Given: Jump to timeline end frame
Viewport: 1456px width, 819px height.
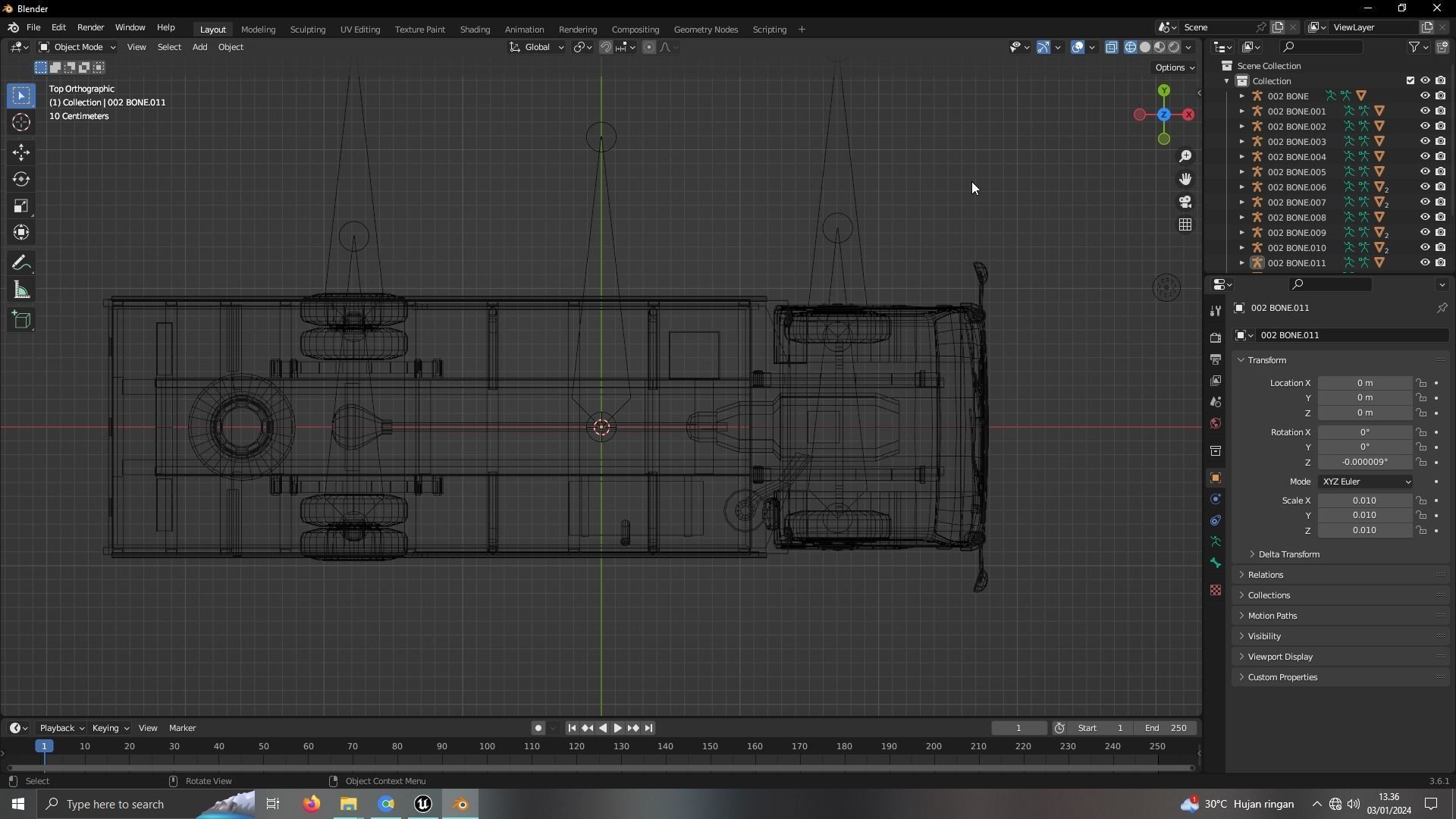Looking at the screenshot, I should pos(648,728).
